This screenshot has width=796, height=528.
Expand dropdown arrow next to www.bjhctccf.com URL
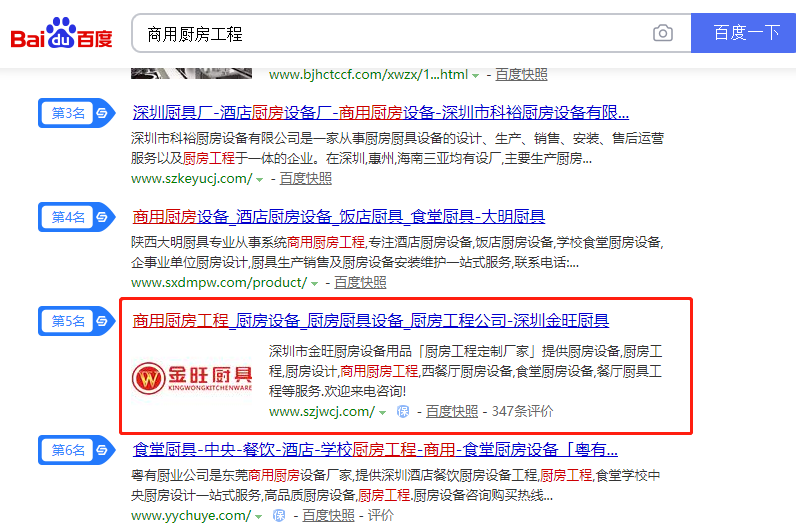point(476,76)
